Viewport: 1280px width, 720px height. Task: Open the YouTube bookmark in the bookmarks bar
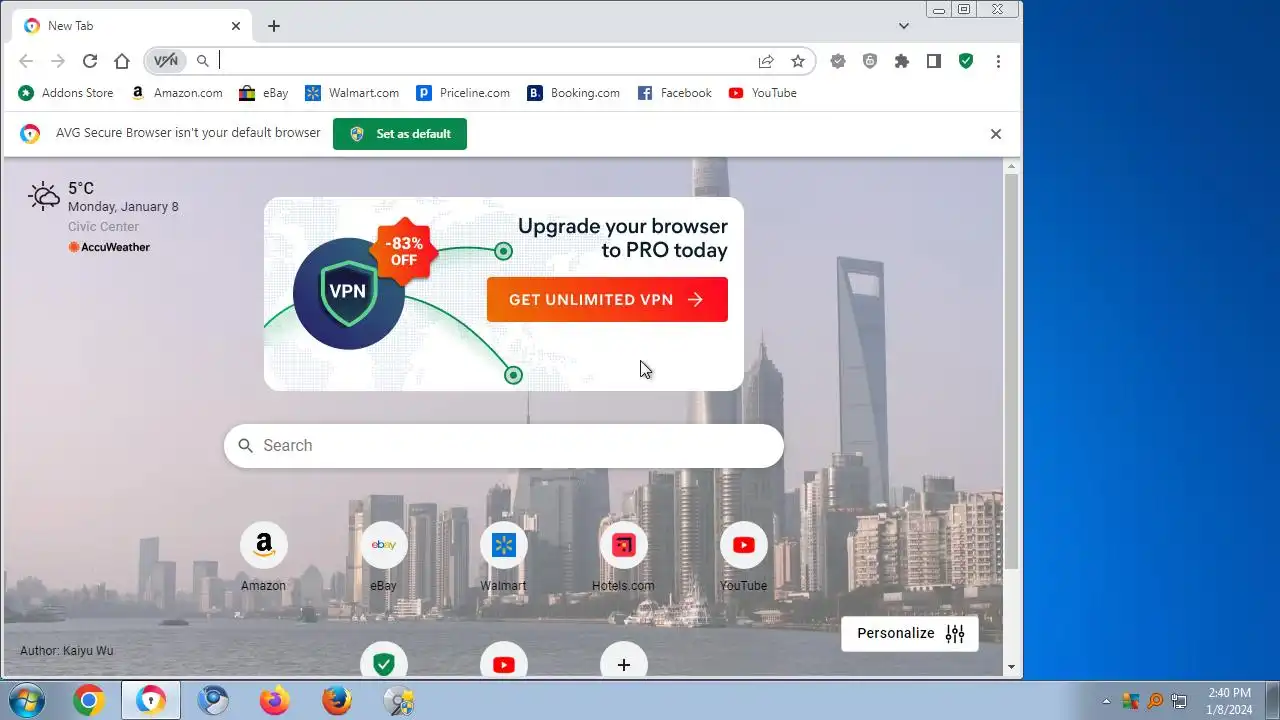[763, 93]
